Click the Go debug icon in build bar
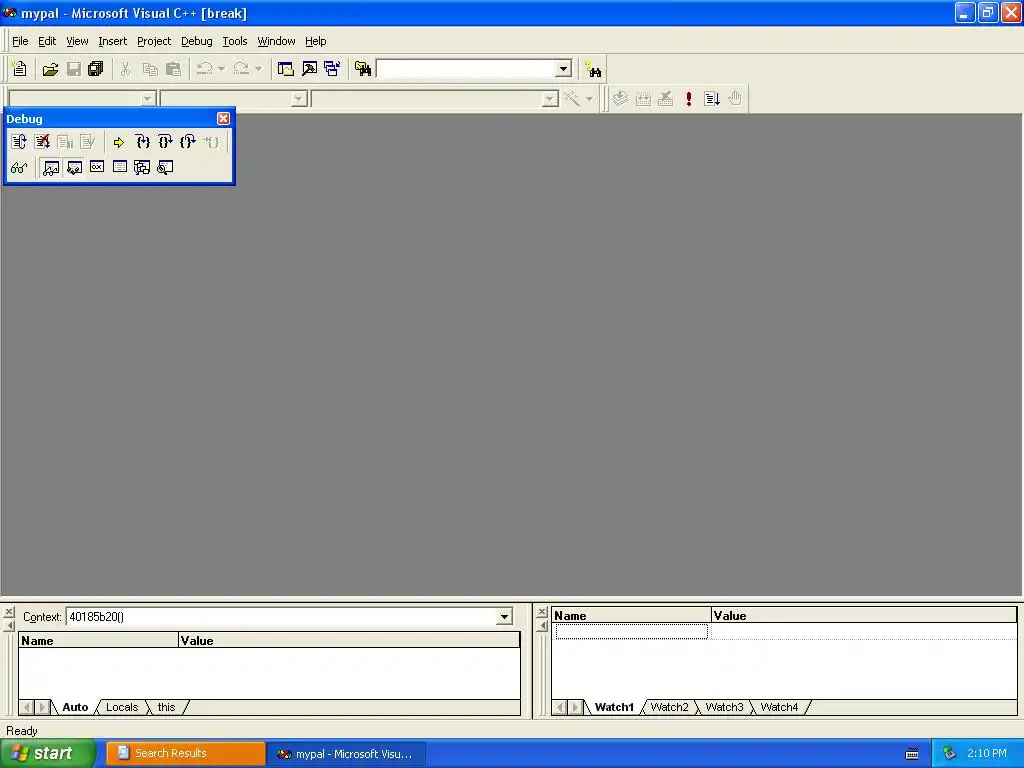Viewport: 1024px width, 768px height. coord(712,99)
